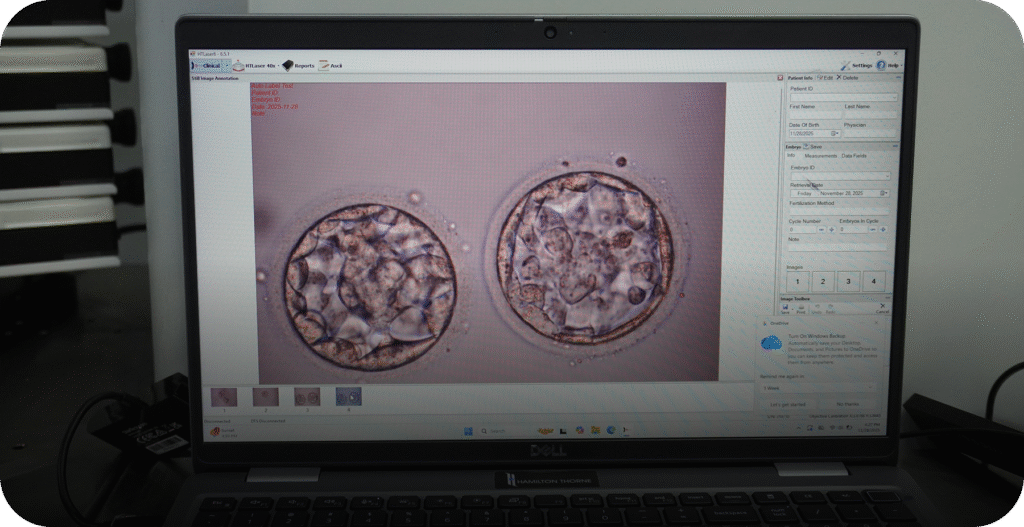Click Cancel in the Image Toolbox

pos(882,308)
